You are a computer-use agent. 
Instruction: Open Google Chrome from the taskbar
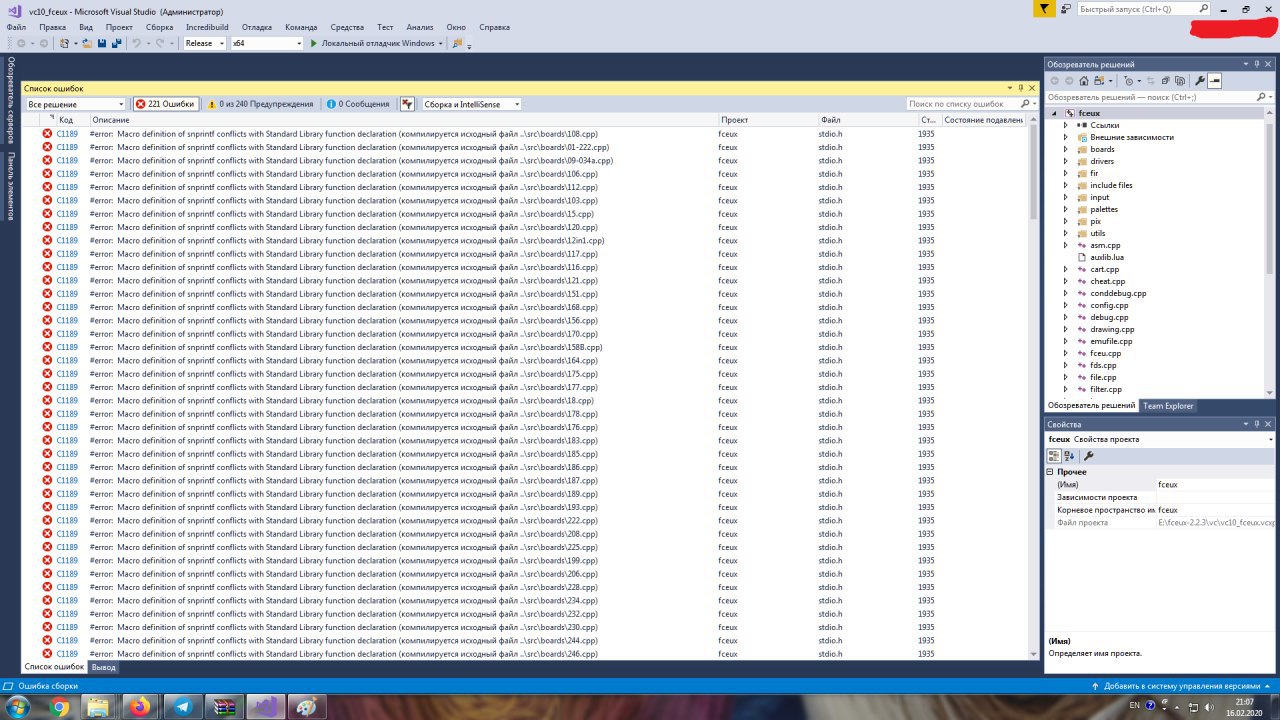tap(59, 707)
